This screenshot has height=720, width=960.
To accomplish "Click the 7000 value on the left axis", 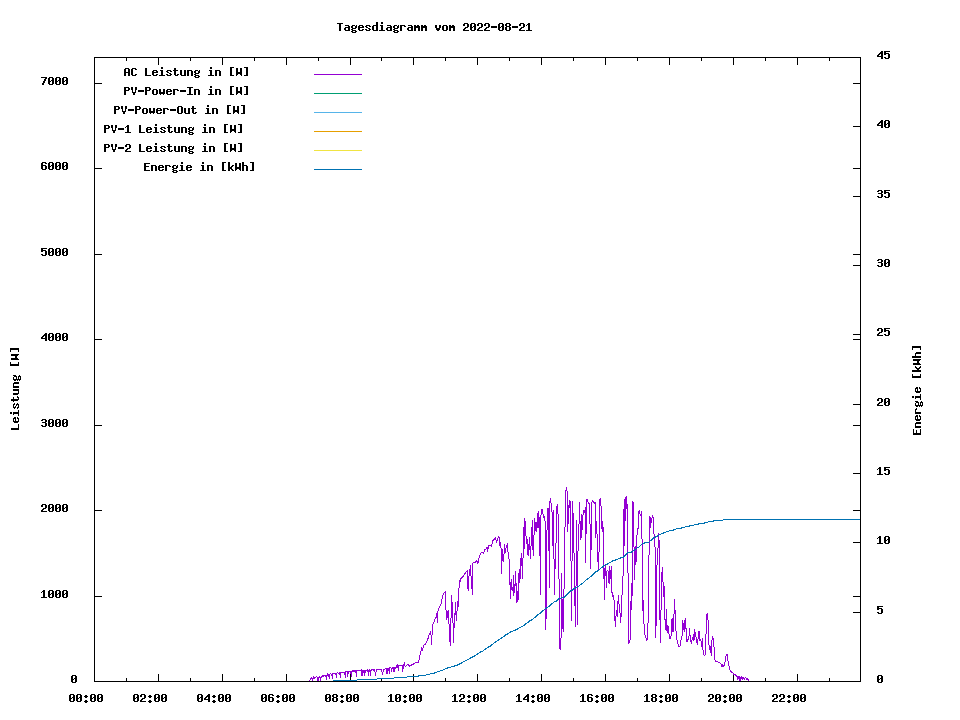I will (x=54, y=81).
